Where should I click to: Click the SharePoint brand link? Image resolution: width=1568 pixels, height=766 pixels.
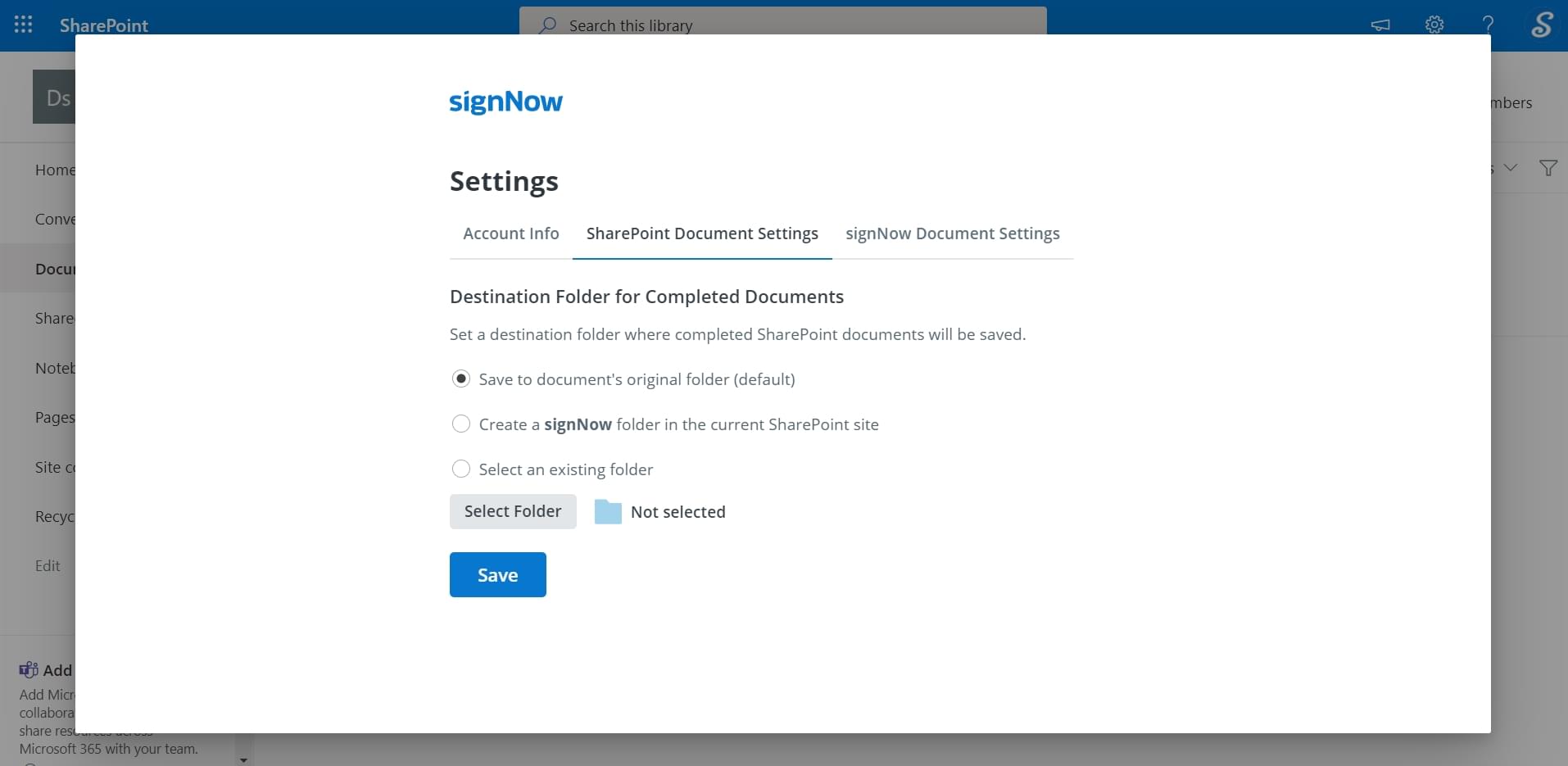pyautogui.click(x=103, y=25)
